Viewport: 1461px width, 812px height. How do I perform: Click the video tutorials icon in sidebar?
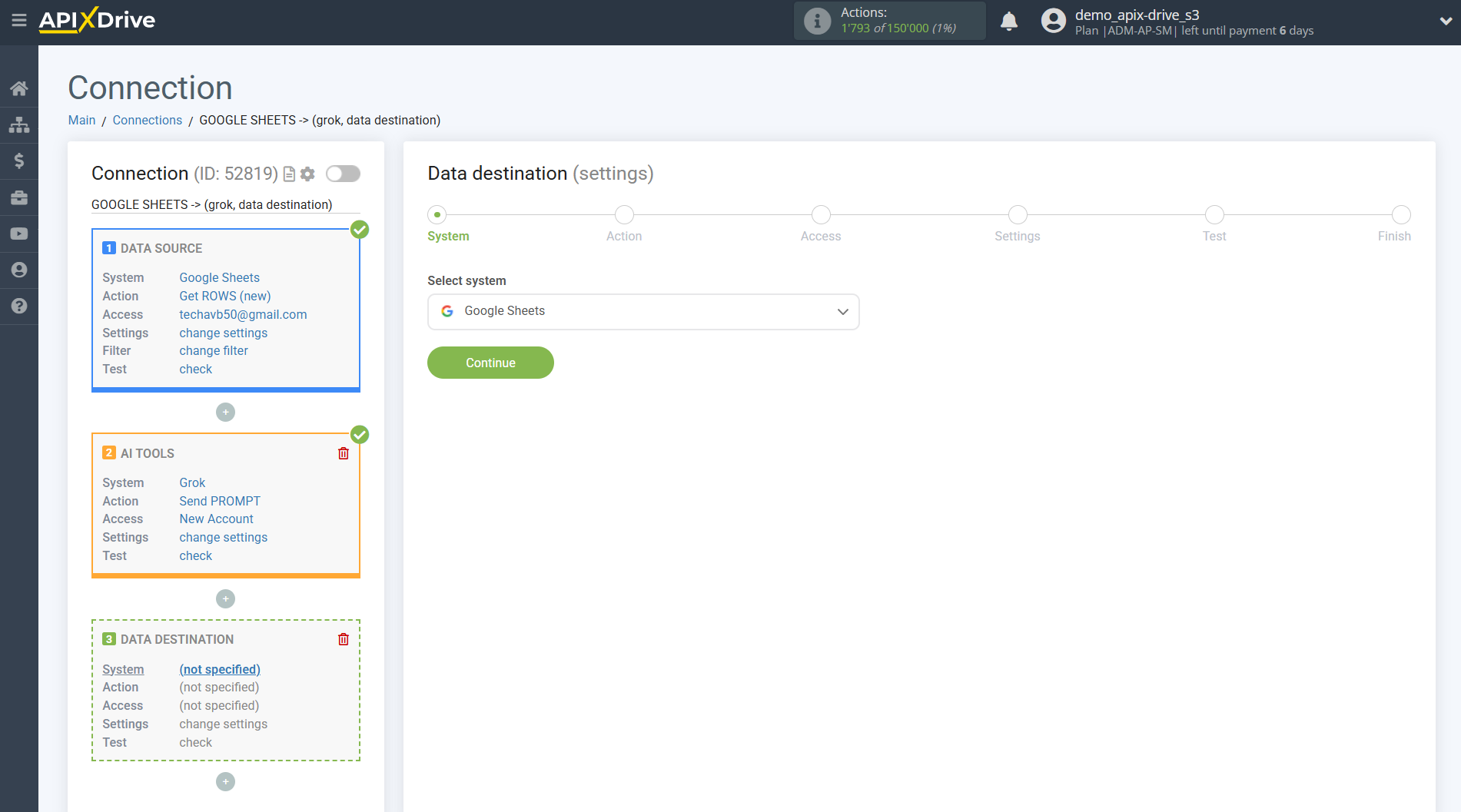click(x=19, y=233)
